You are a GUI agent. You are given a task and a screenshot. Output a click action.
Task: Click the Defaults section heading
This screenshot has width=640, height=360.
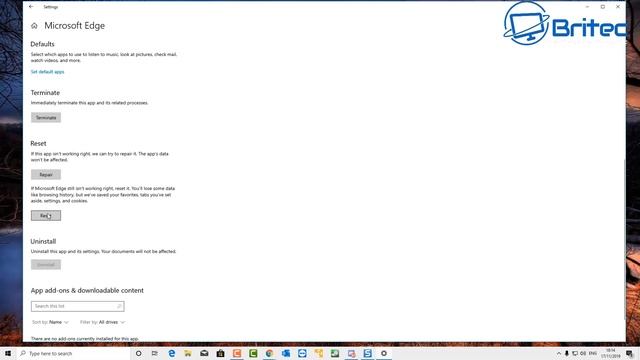42,44
